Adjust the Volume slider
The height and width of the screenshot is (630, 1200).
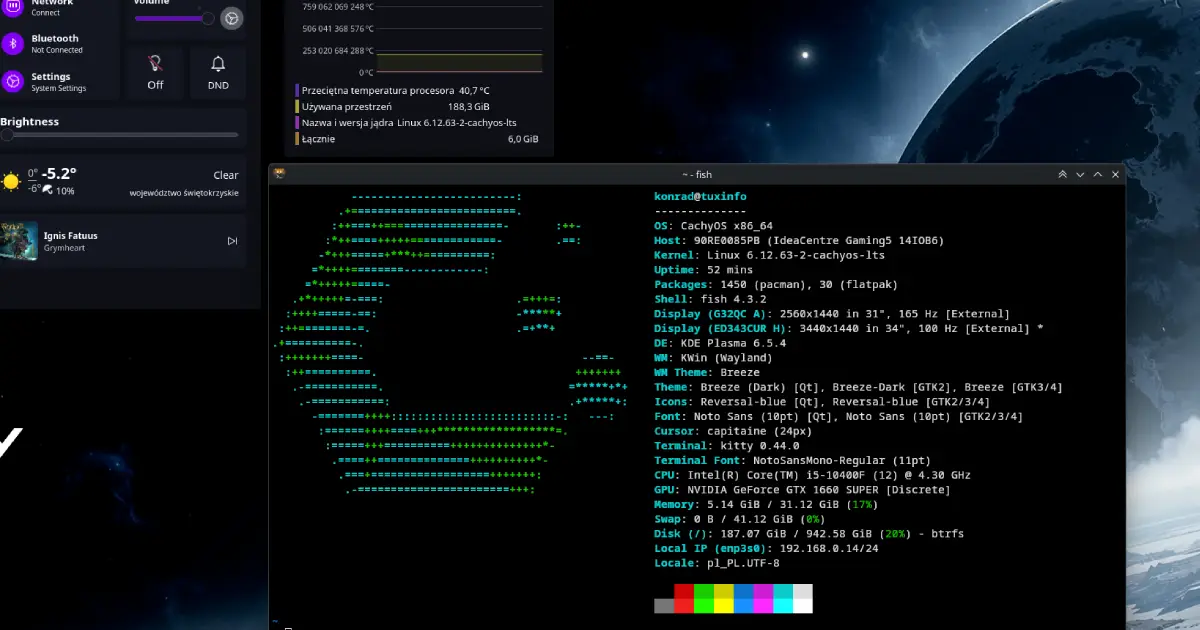coord(174,18)
